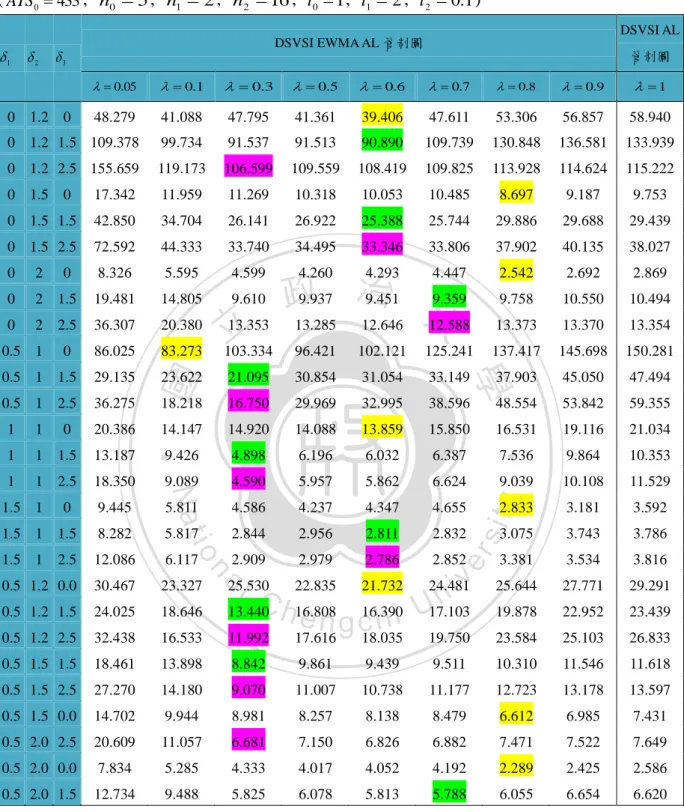
Task: Click the value 36.307
Action: [114, 325]
